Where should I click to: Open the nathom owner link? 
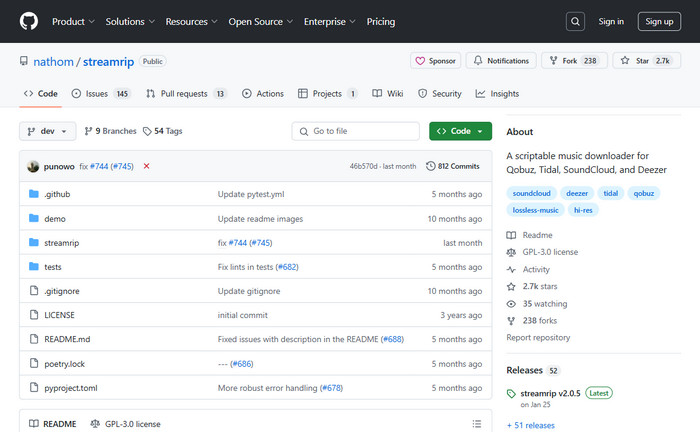point(54,62)
